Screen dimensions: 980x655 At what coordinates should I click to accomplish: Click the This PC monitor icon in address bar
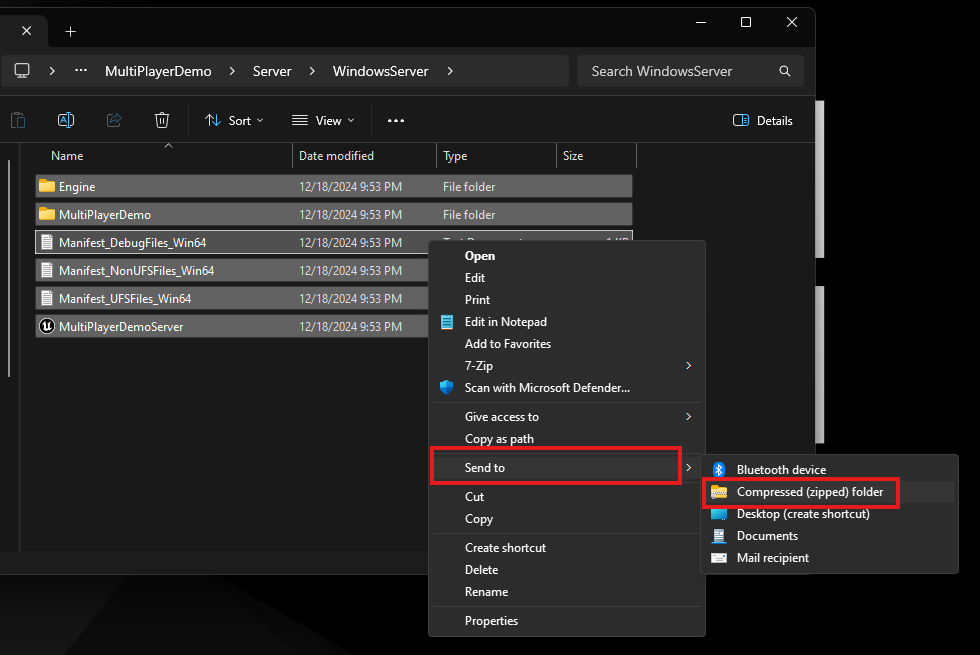(x=22, y=71)
